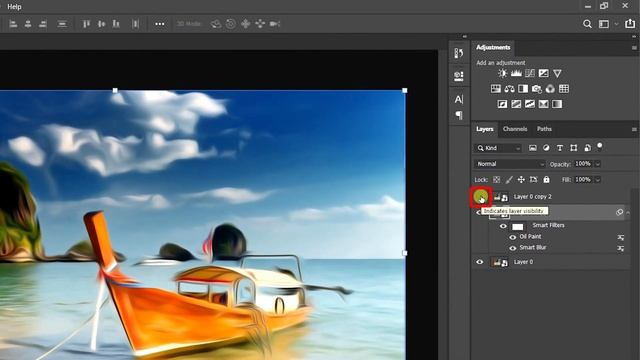
Task: Toggle filter for smart objects
Action: point(587,148)
